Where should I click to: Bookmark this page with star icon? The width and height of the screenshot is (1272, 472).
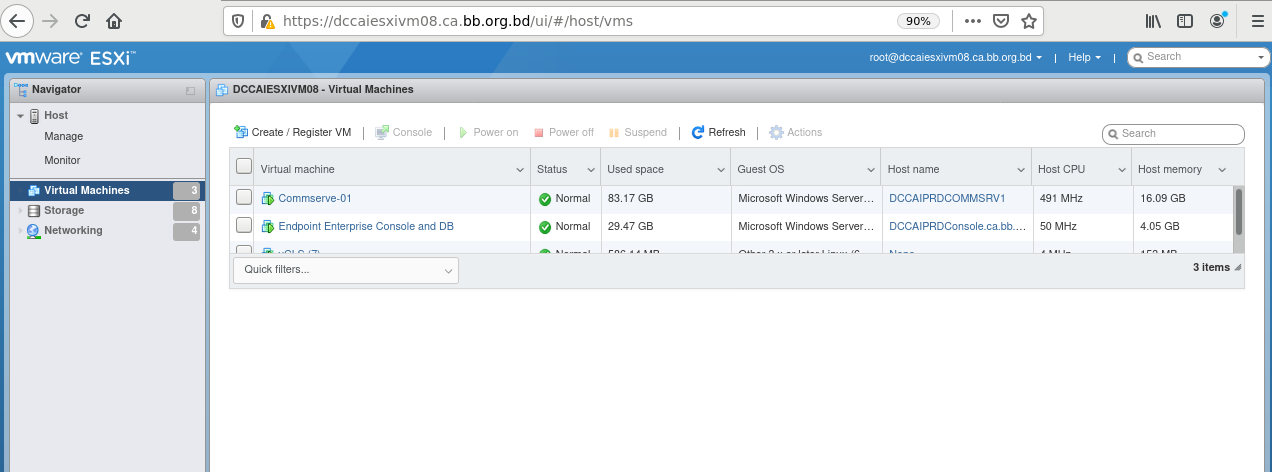tap(1028, 20)
